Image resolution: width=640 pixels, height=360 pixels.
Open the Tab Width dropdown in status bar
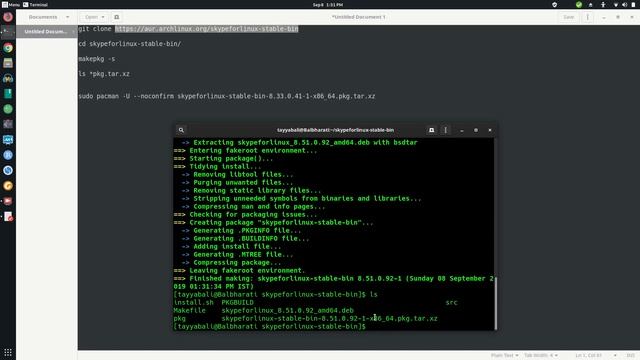(x=541, y=356)
